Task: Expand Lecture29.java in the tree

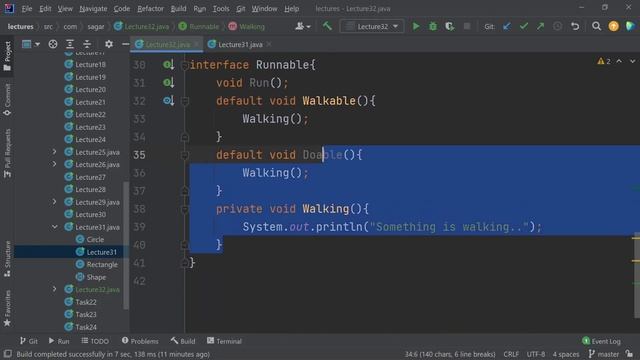Action: (x=54, y=202)
